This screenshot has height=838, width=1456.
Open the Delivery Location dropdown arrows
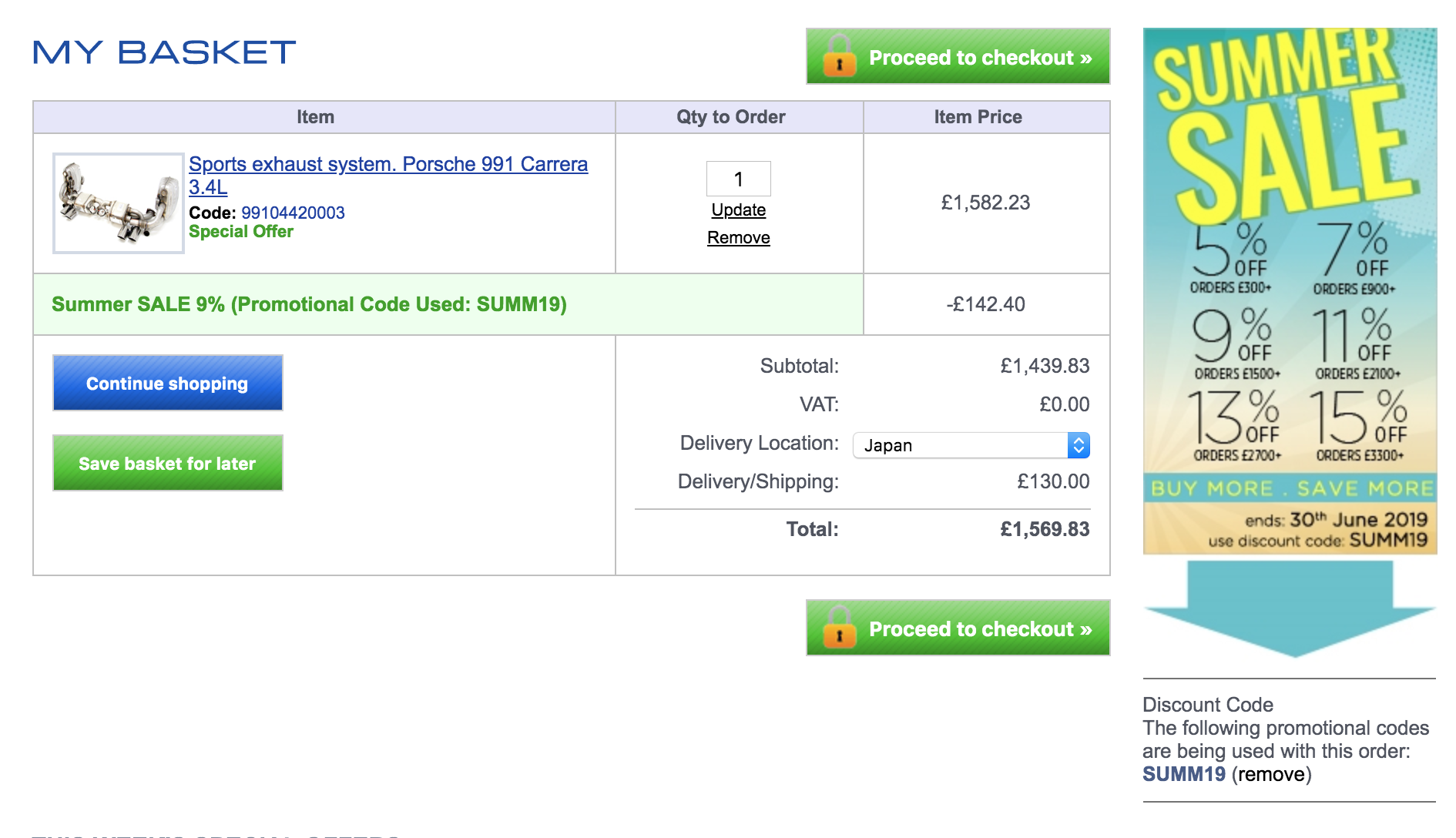pos(1079,445)
